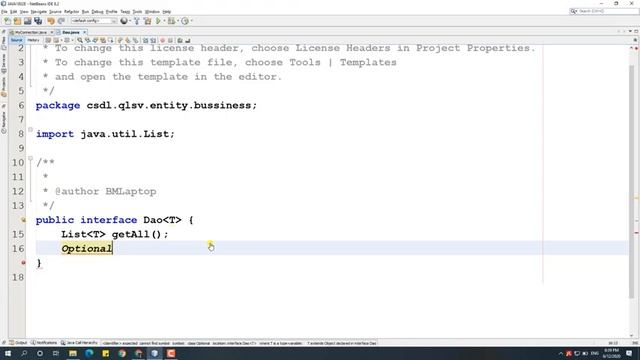This screenshot has width=640, height=360.
Task: Click the Clean and Build Project icon
Action: [x=147, y=21]
